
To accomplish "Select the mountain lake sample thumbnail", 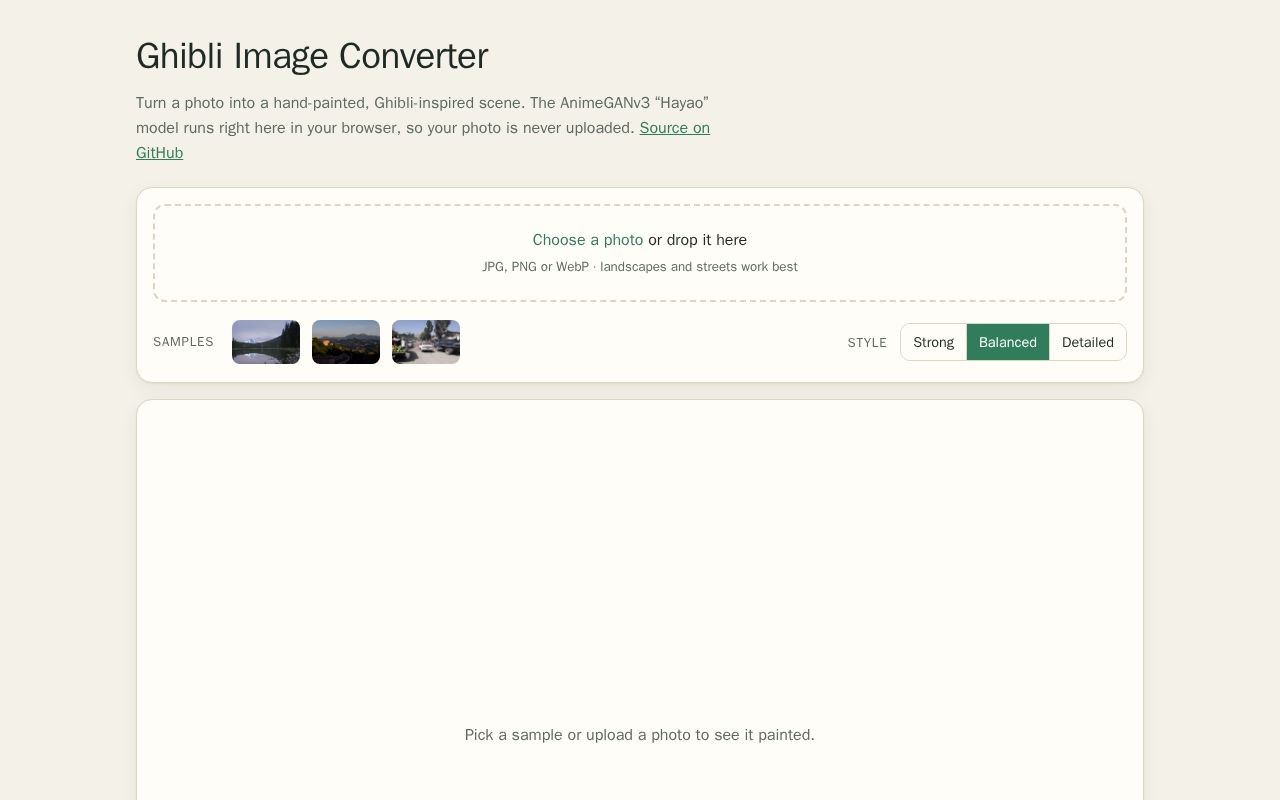I will pos(266,342).
